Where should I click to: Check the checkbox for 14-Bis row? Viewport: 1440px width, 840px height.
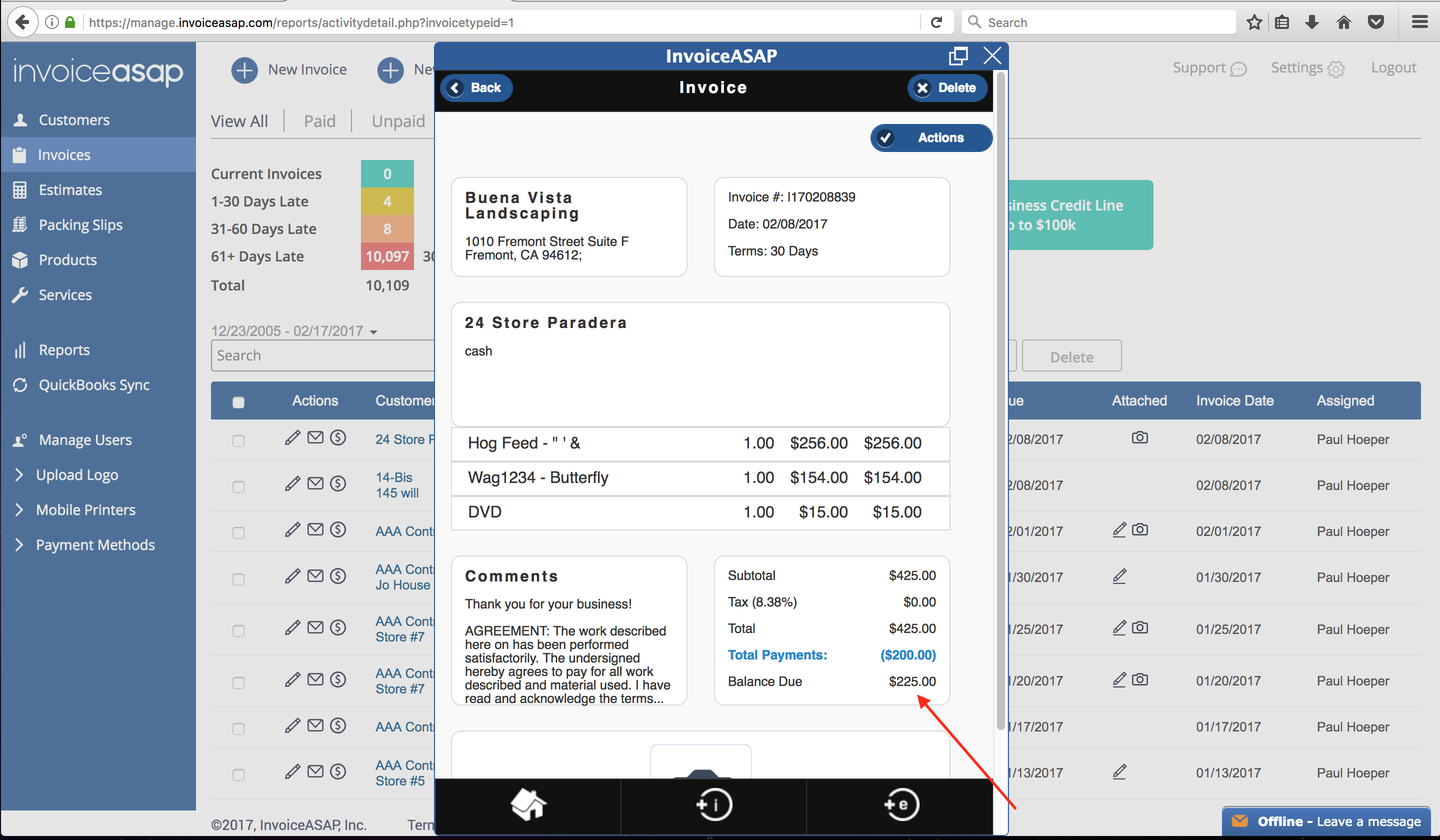coord(238,486)
